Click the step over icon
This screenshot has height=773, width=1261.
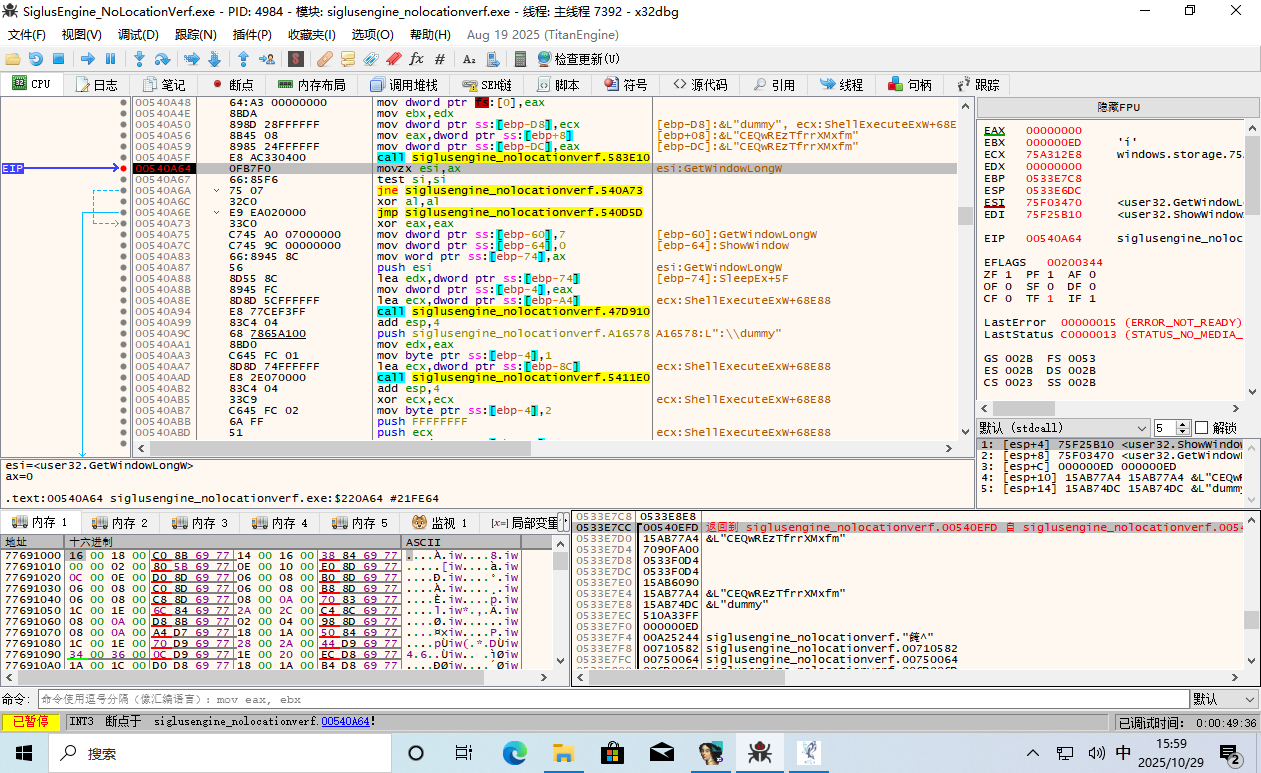162,59
